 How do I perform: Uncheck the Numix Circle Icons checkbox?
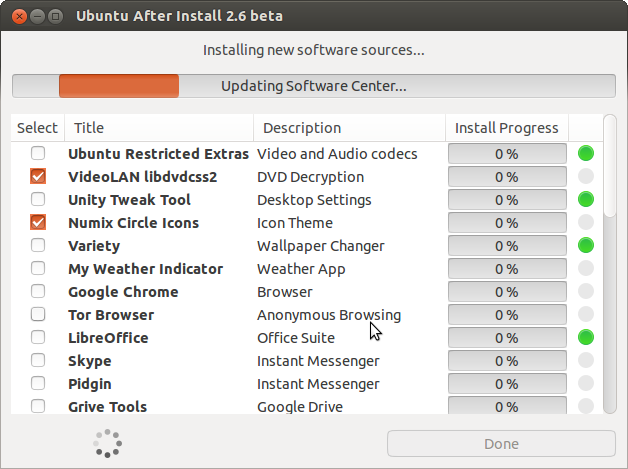coord(38,222)
